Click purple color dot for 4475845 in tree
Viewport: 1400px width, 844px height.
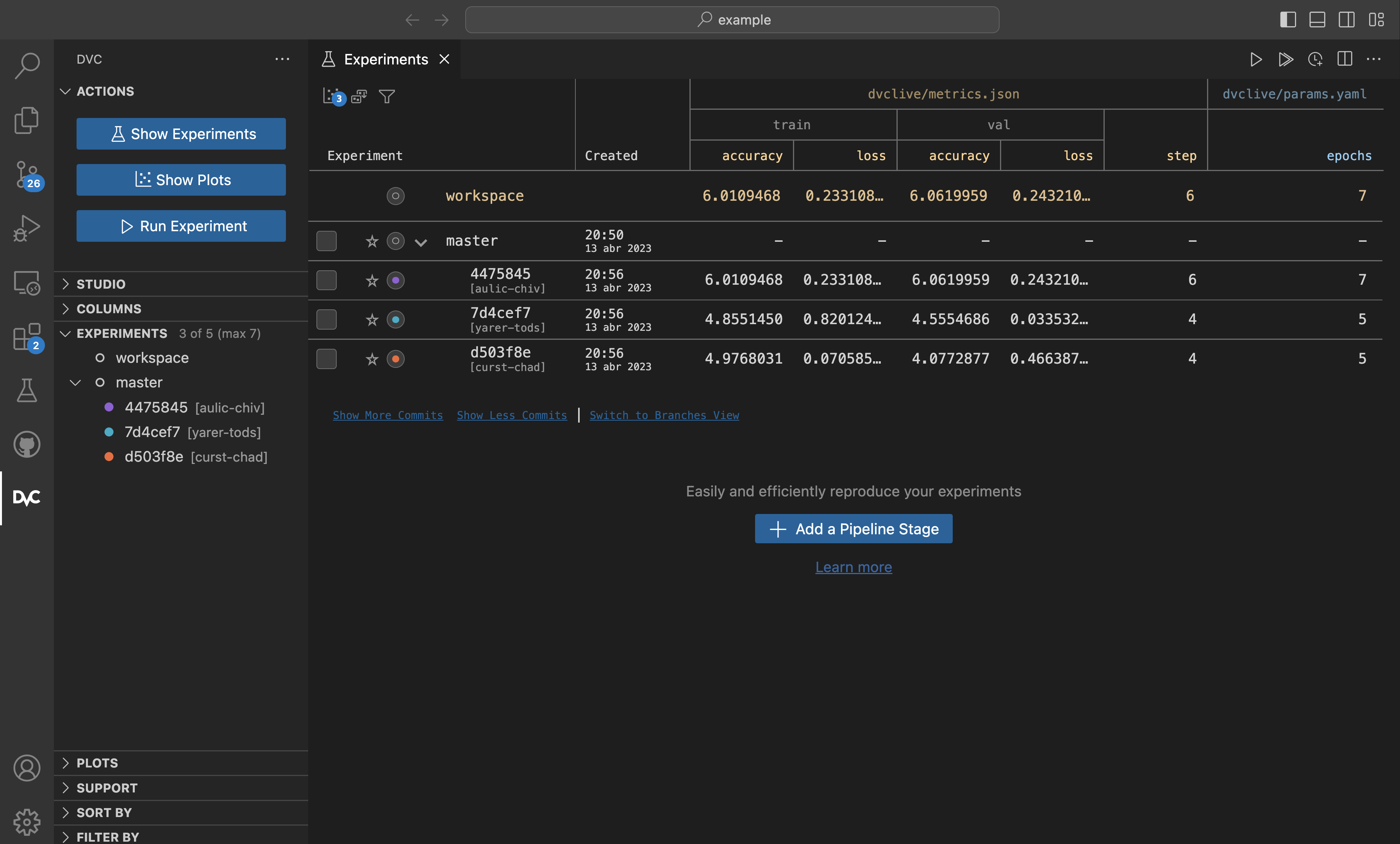coord(109,407)
